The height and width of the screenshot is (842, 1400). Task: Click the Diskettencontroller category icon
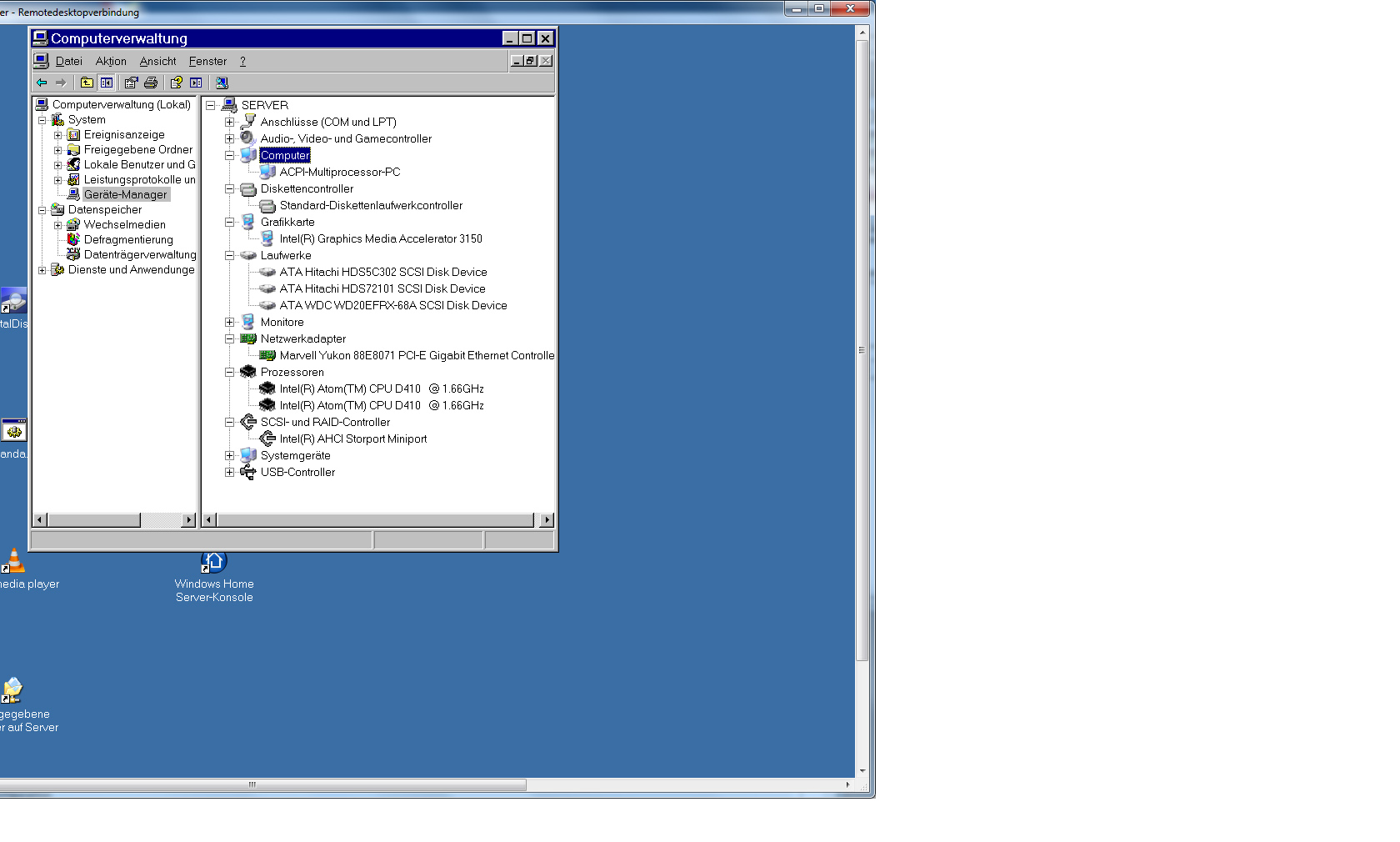(247, 188)
